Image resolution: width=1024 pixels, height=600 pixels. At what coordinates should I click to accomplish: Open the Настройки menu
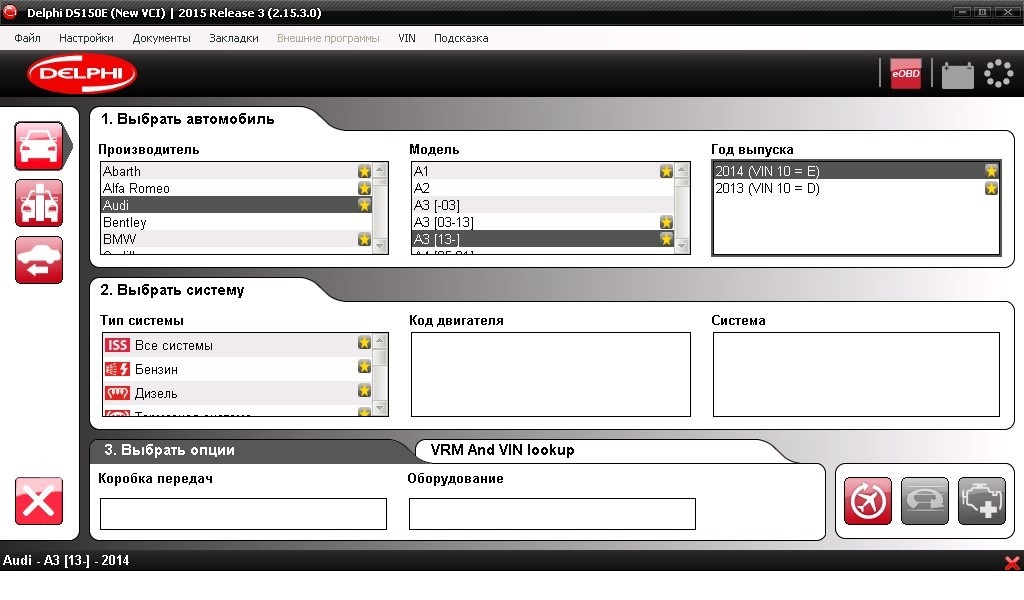(86, 38)
